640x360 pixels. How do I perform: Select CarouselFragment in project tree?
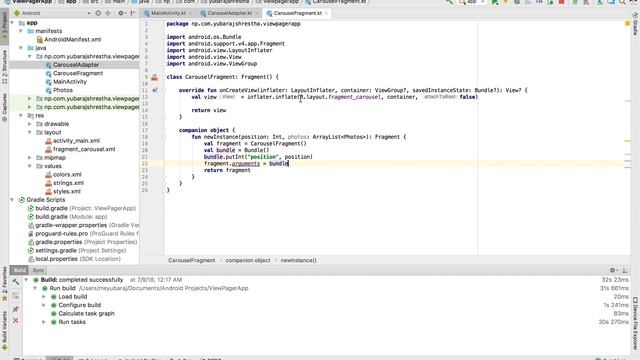[x=78, y=73]
